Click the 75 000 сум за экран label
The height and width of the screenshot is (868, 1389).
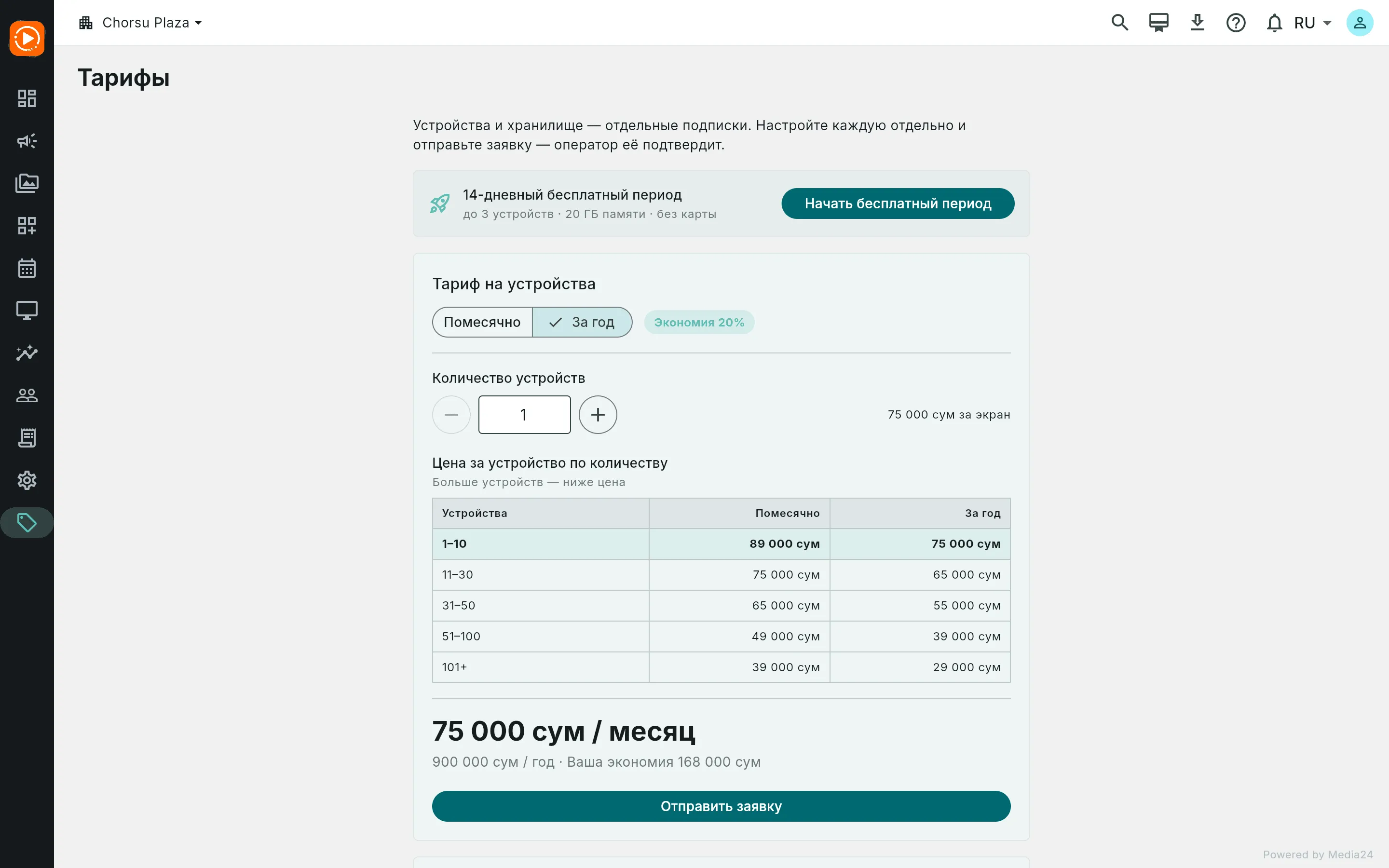[949, 415]
